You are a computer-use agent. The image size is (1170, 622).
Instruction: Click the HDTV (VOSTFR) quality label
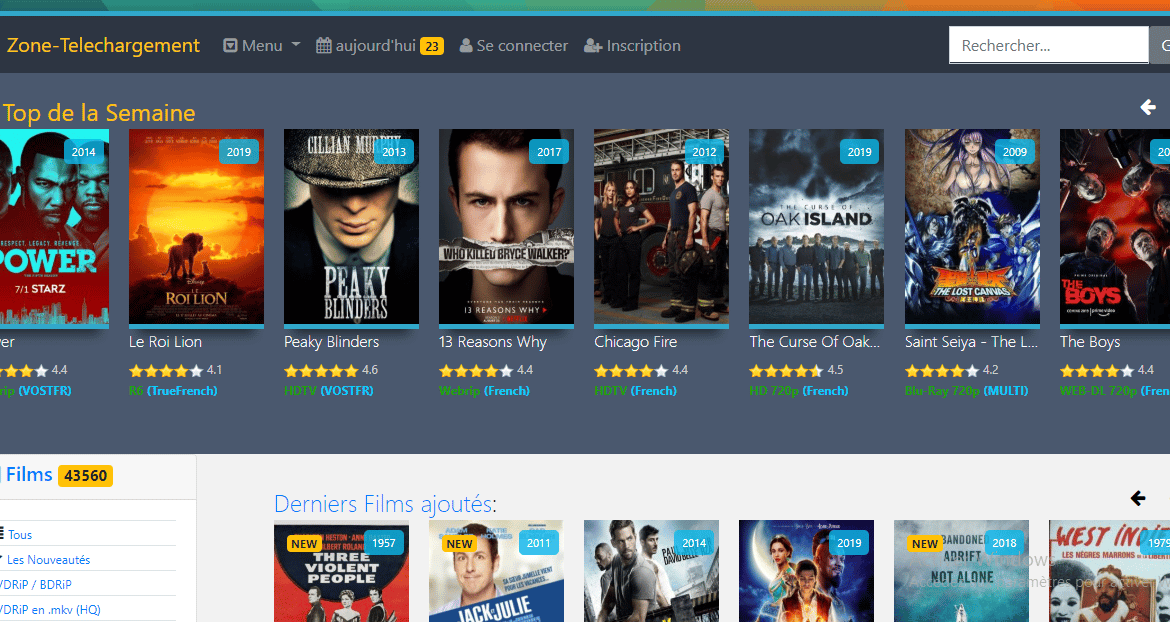(x=329, y=391)
